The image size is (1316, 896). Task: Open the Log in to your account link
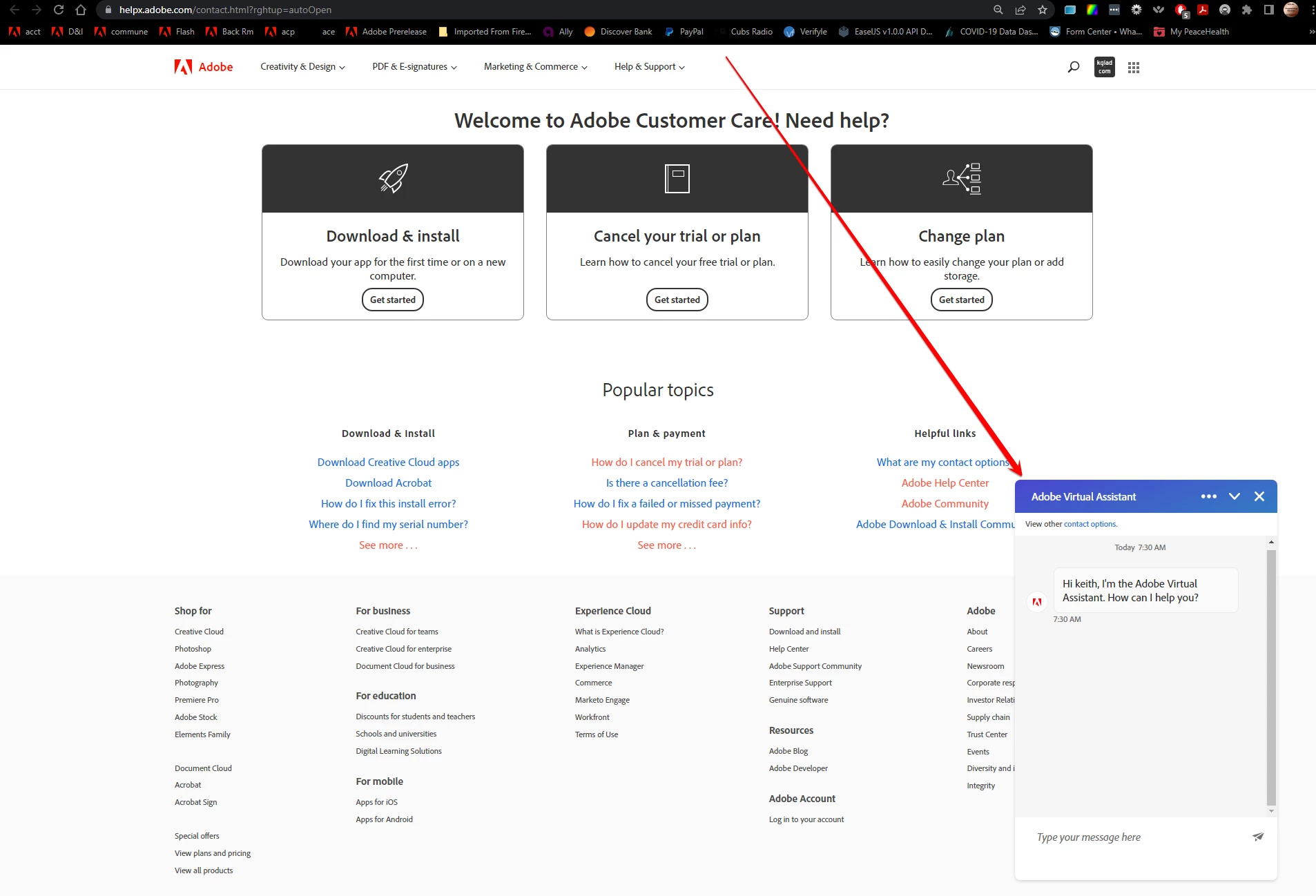pyautogui.click(x=806, y=819)
